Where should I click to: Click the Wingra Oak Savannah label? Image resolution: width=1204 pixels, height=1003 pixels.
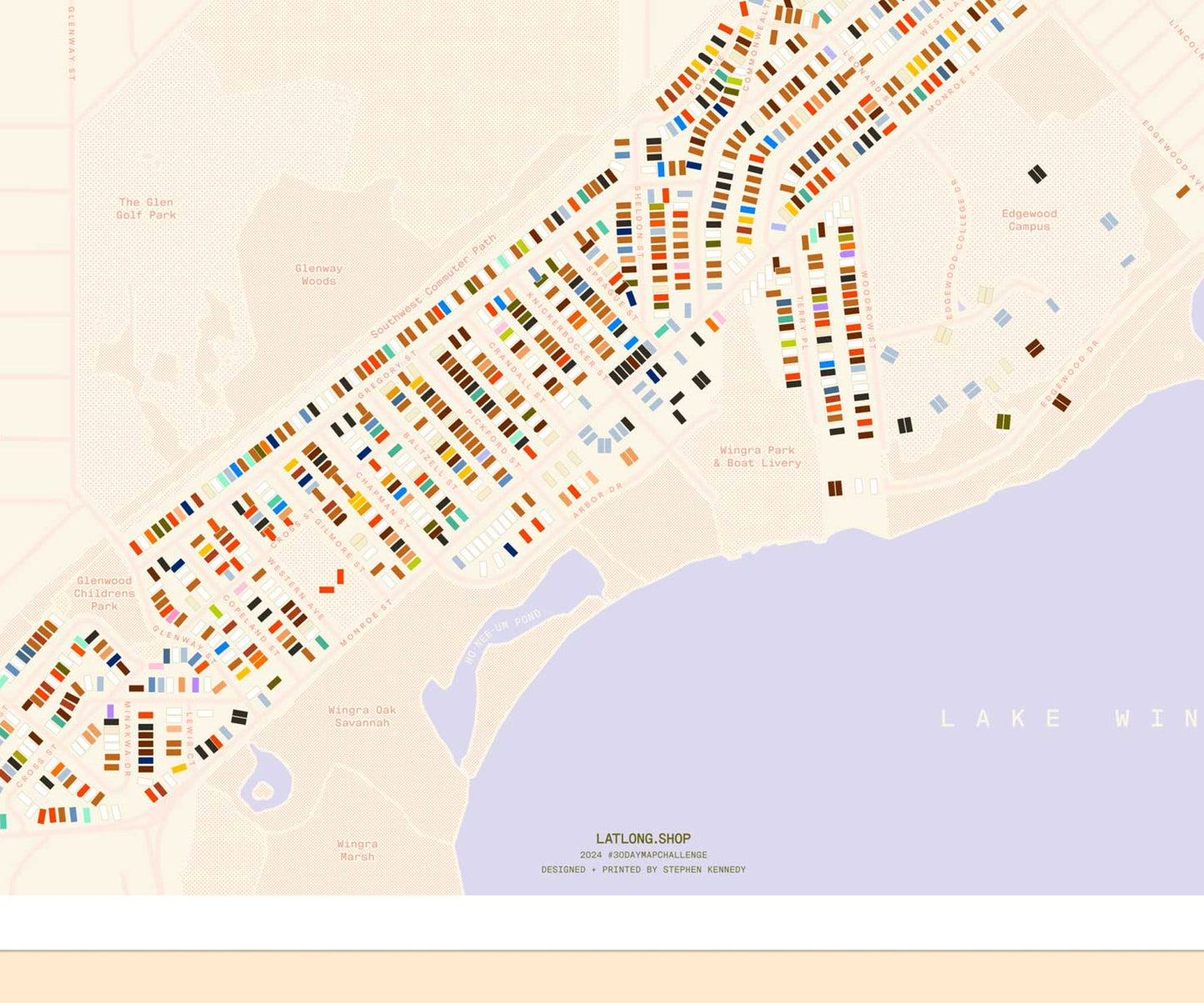click(362, 716)
